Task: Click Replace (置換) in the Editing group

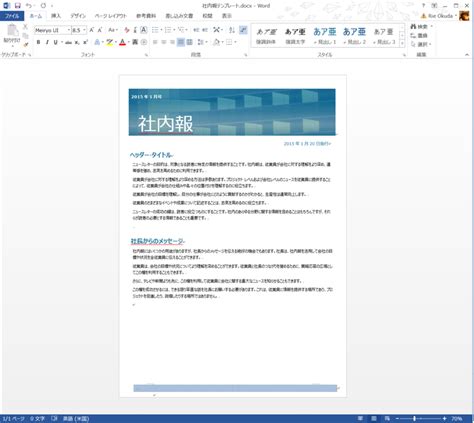Action: (x=419, y=35)
